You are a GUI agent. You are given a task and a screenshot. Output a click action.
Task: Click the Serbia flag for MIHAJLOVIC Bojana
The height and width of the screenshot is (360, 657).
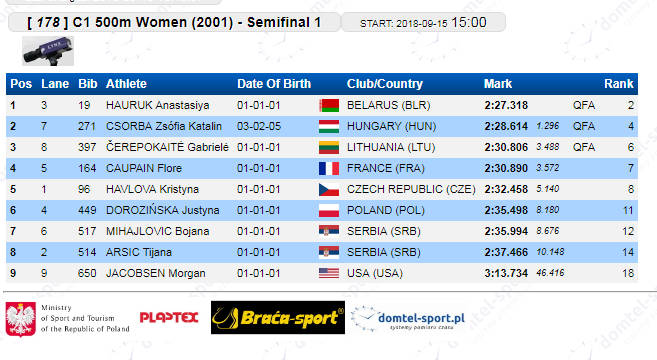(x=329, y=231)
